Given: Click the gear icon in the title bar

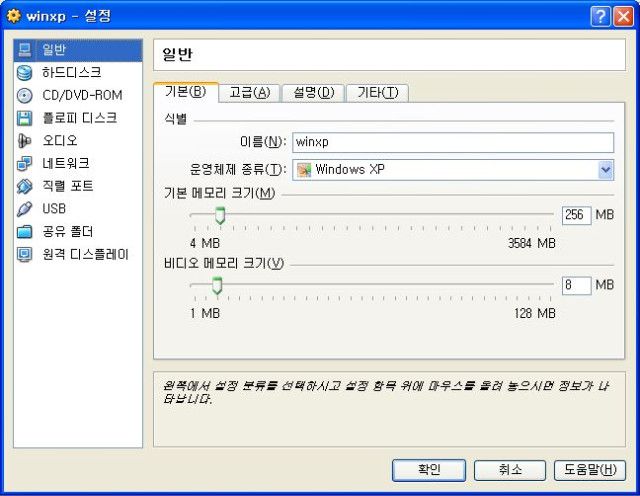Looking at the screenshot, I should [x=13, y=16].
